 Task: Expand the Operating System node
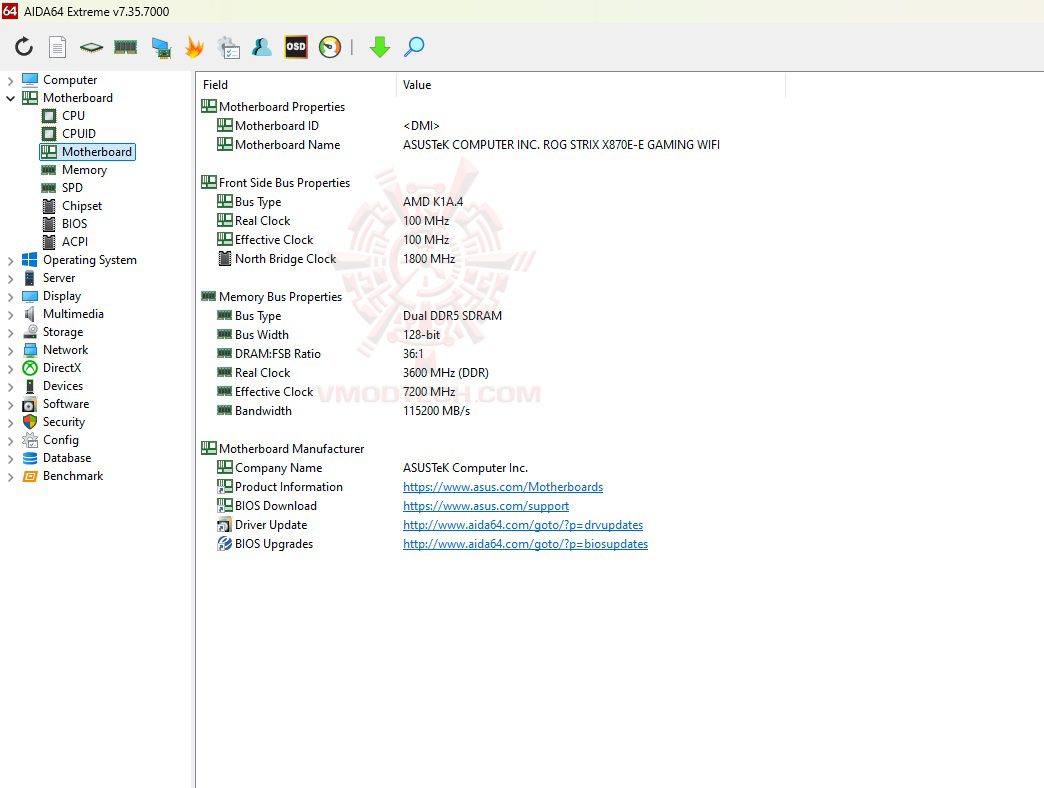10,261
